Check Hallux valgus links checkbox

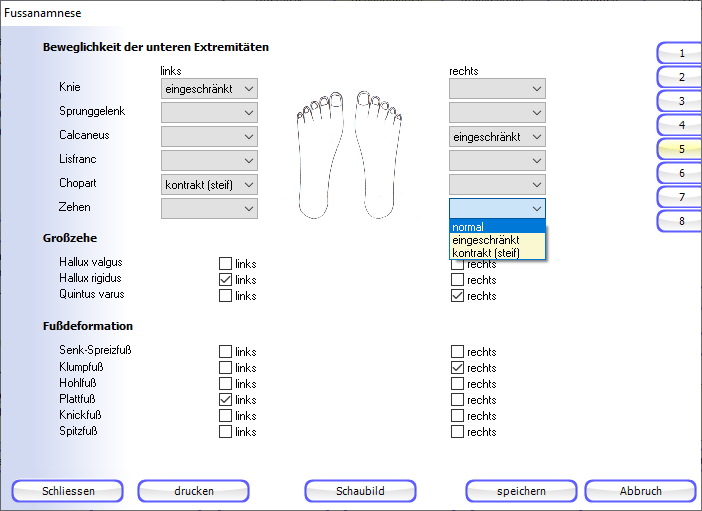point(225,264)
